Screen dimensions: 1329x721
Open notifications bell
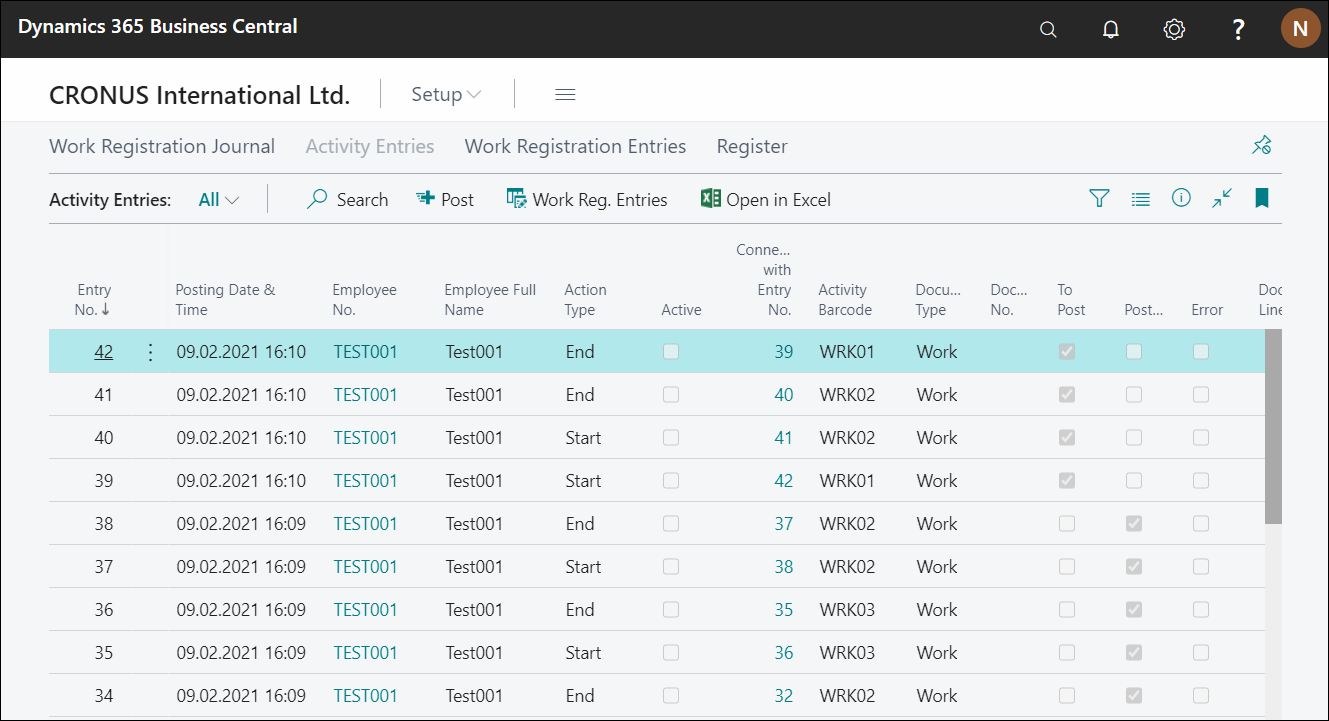(1111, 29)
